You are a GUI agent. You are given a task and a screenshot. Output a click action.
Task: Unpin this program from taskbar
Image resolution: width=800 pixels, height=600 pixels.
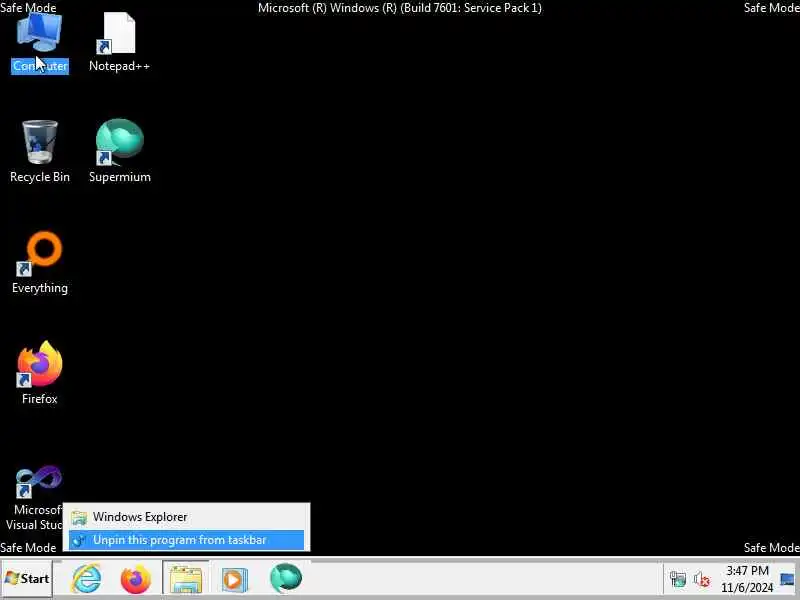tap(186, 540)
